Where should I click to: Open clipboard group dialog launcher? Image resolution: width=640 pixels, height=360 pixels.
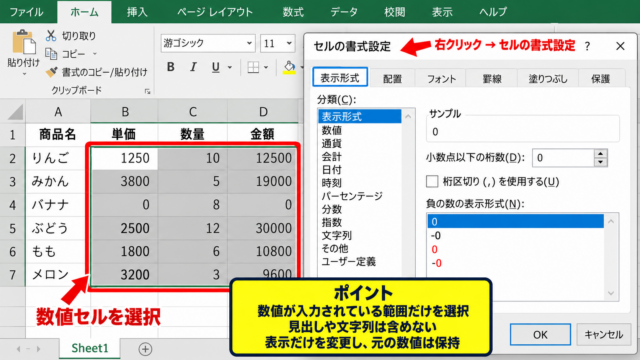(x=147, y=91)
